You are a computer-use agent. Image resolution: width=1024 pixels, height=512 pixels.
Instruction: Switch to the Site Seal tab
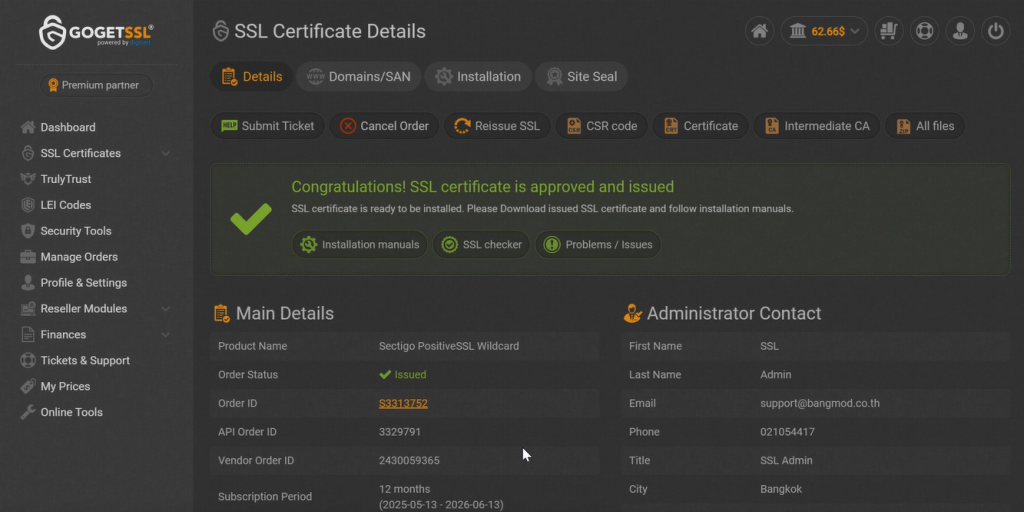pos(581,76)
